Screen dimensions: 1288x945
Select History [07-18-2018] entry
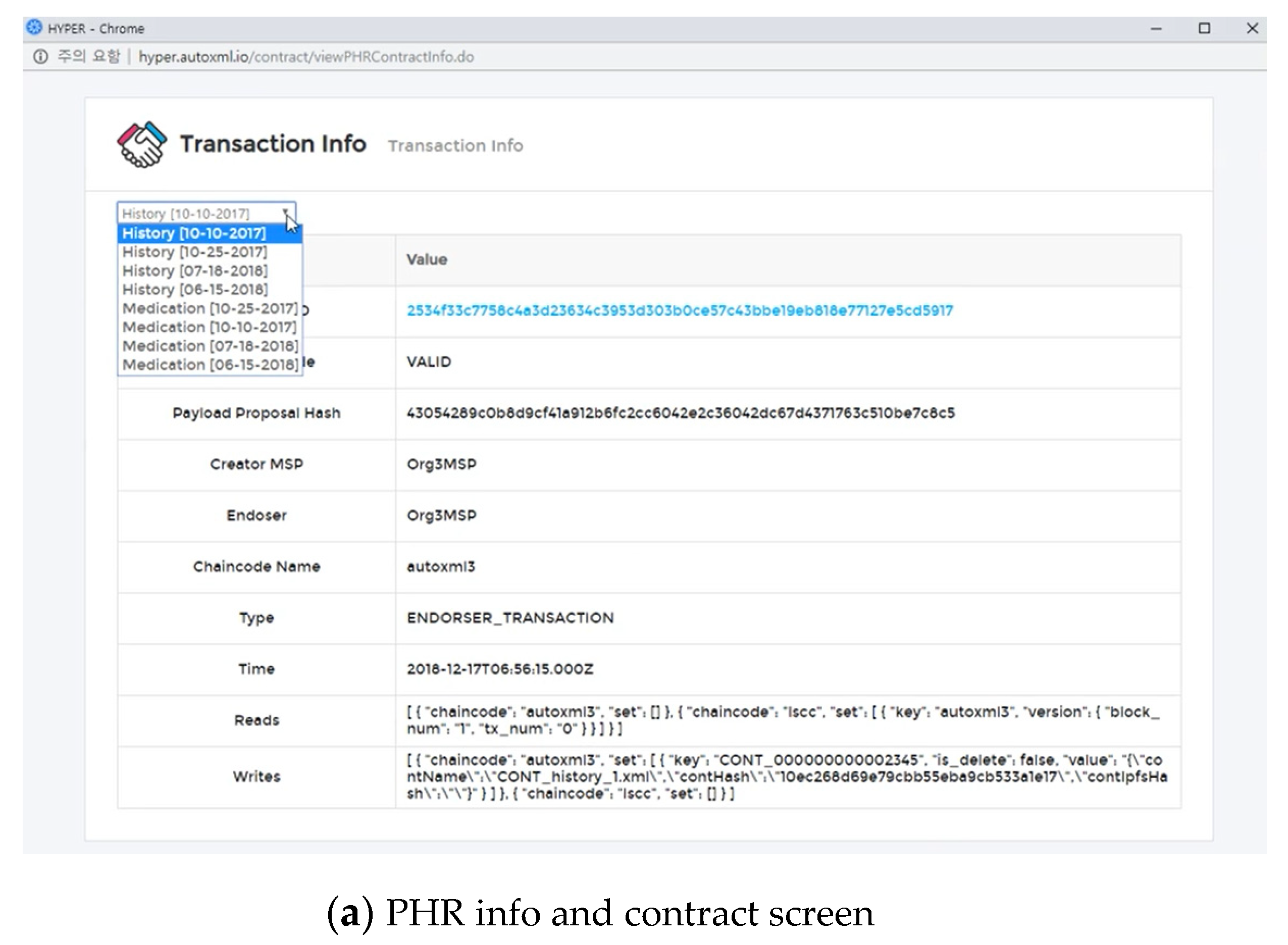[x=194, y=271]
